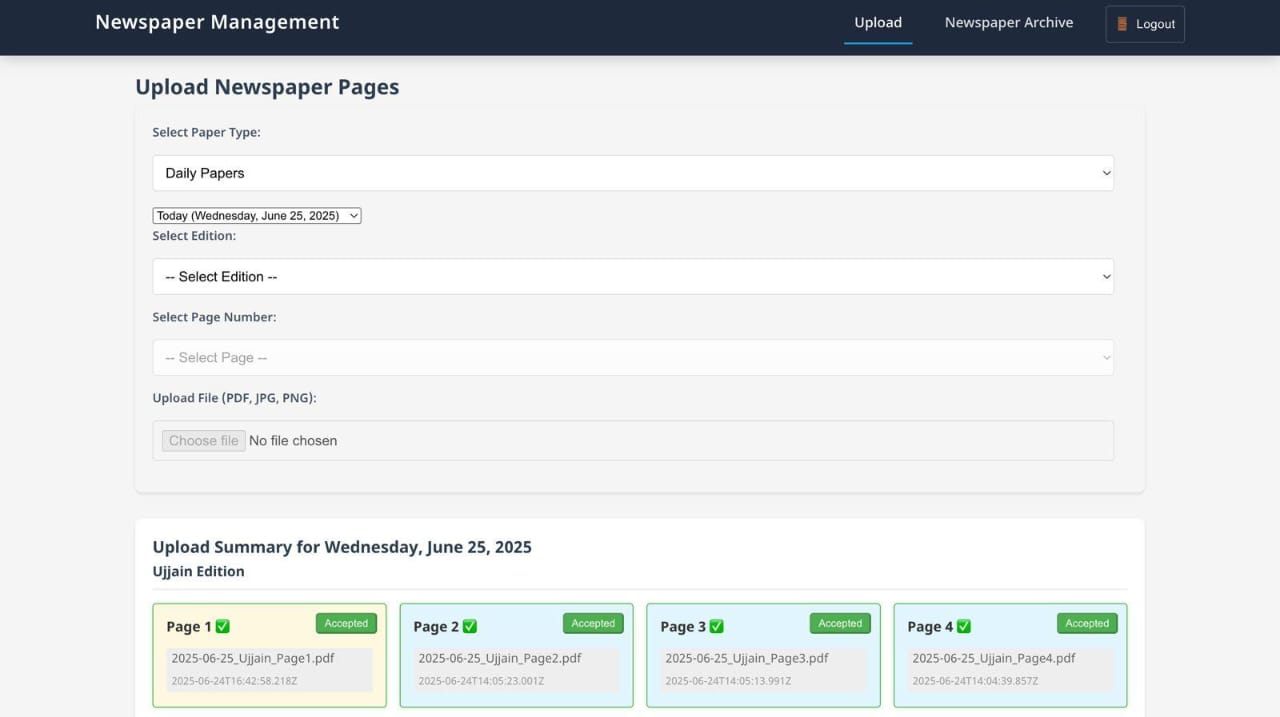The image size is (1280, 717).
Task: Switch to the Upload tab
Action: tap(878, 23)
